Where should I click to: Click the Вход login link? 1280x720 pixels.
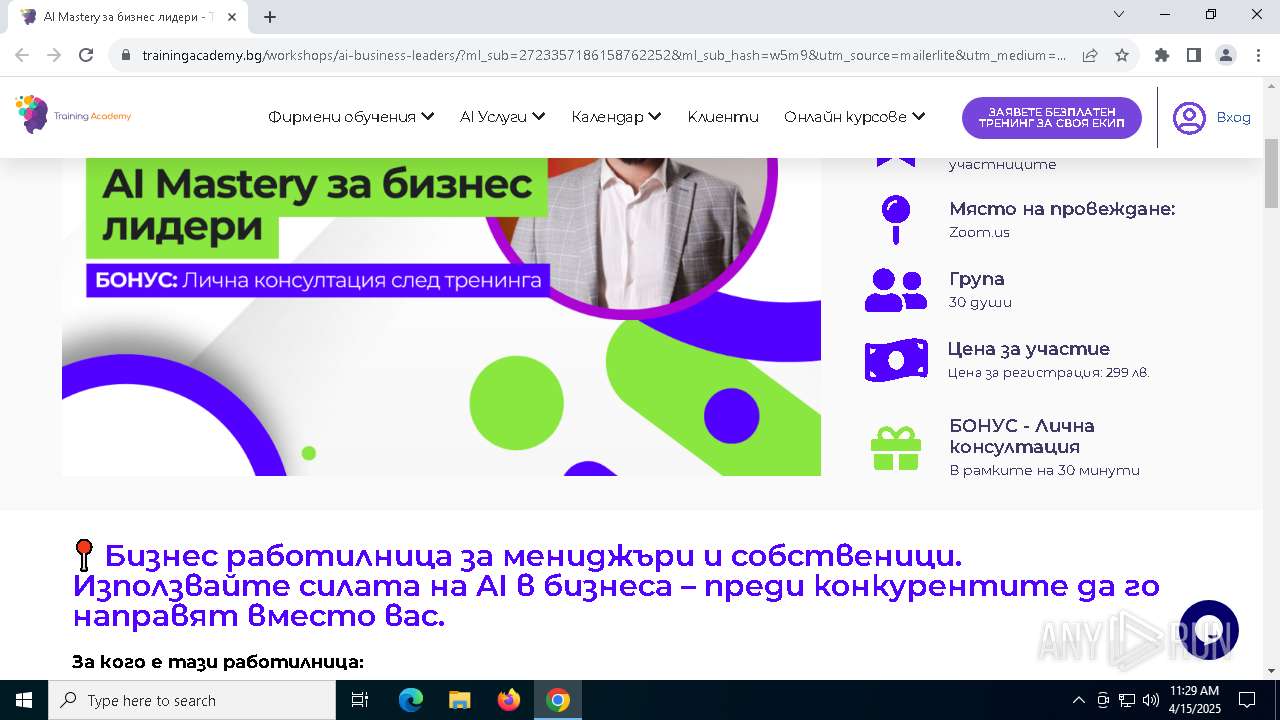click(x=1233, y=117)
